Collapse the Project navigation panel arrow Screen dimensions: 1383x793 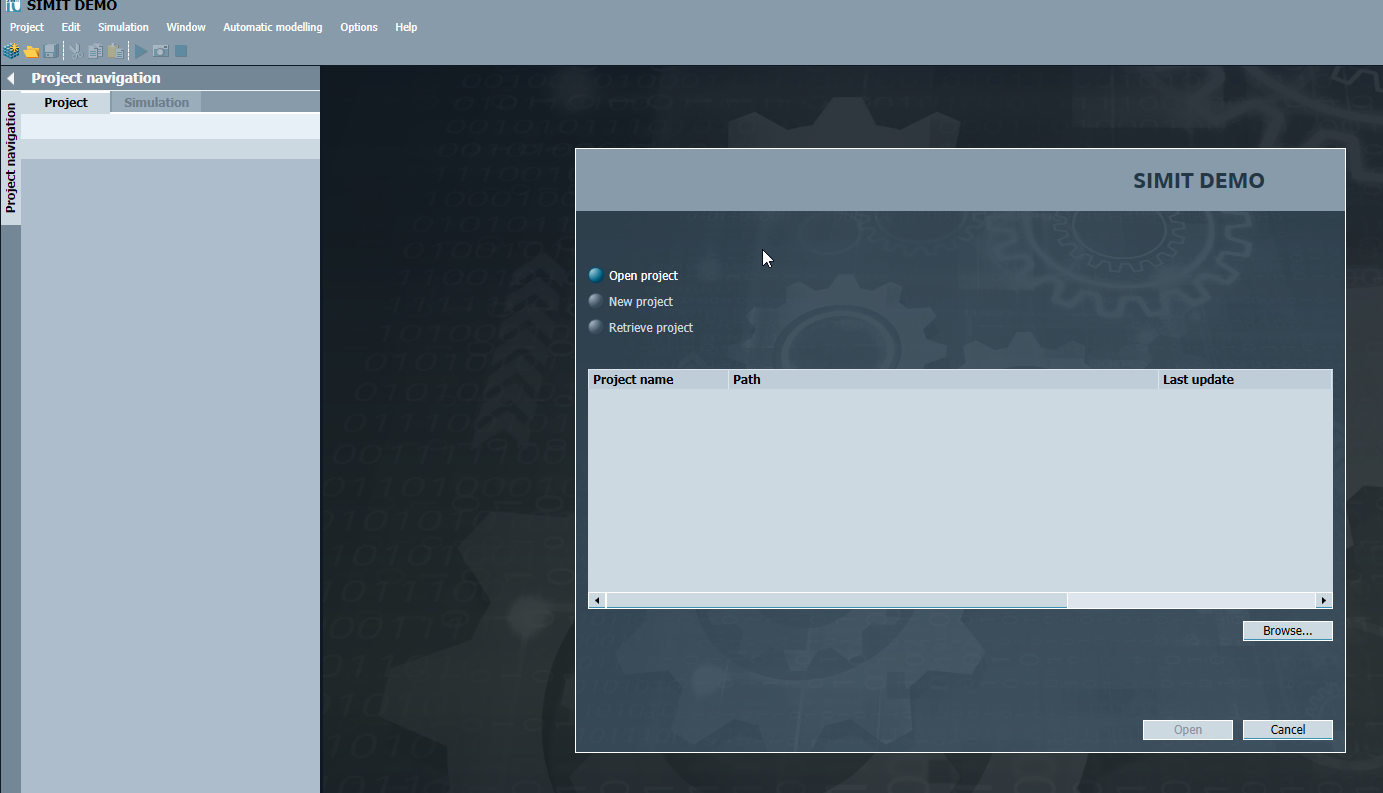point(11,78)
